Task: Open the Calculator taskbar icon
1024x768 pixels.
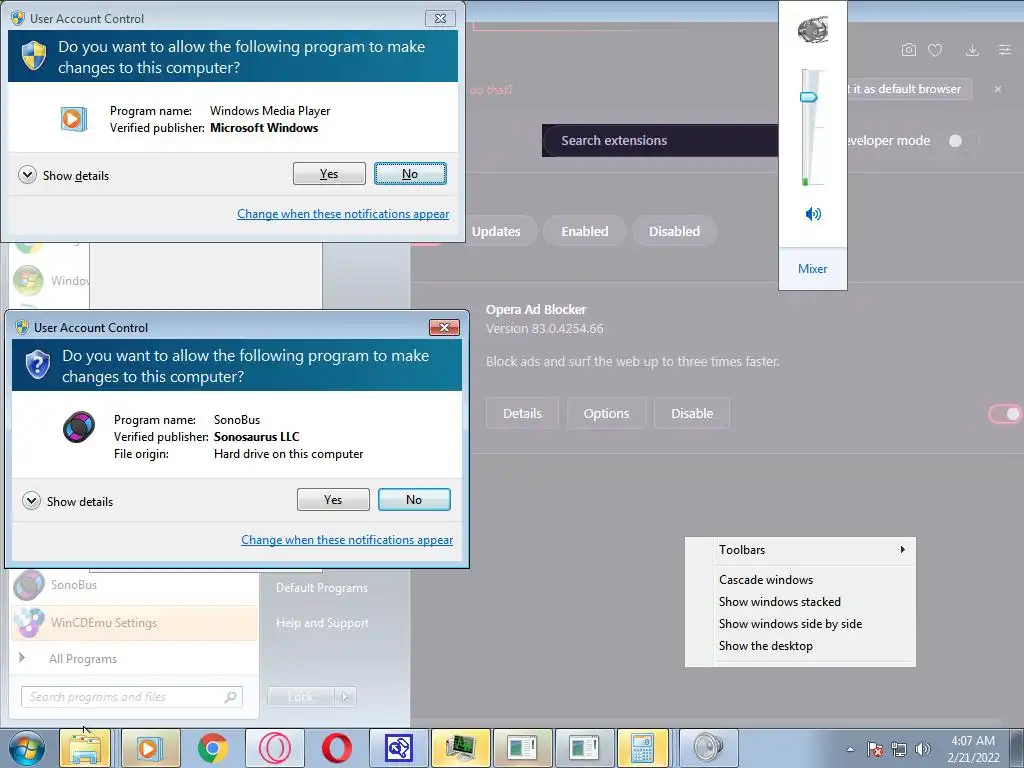Action: tap(643, 748)
